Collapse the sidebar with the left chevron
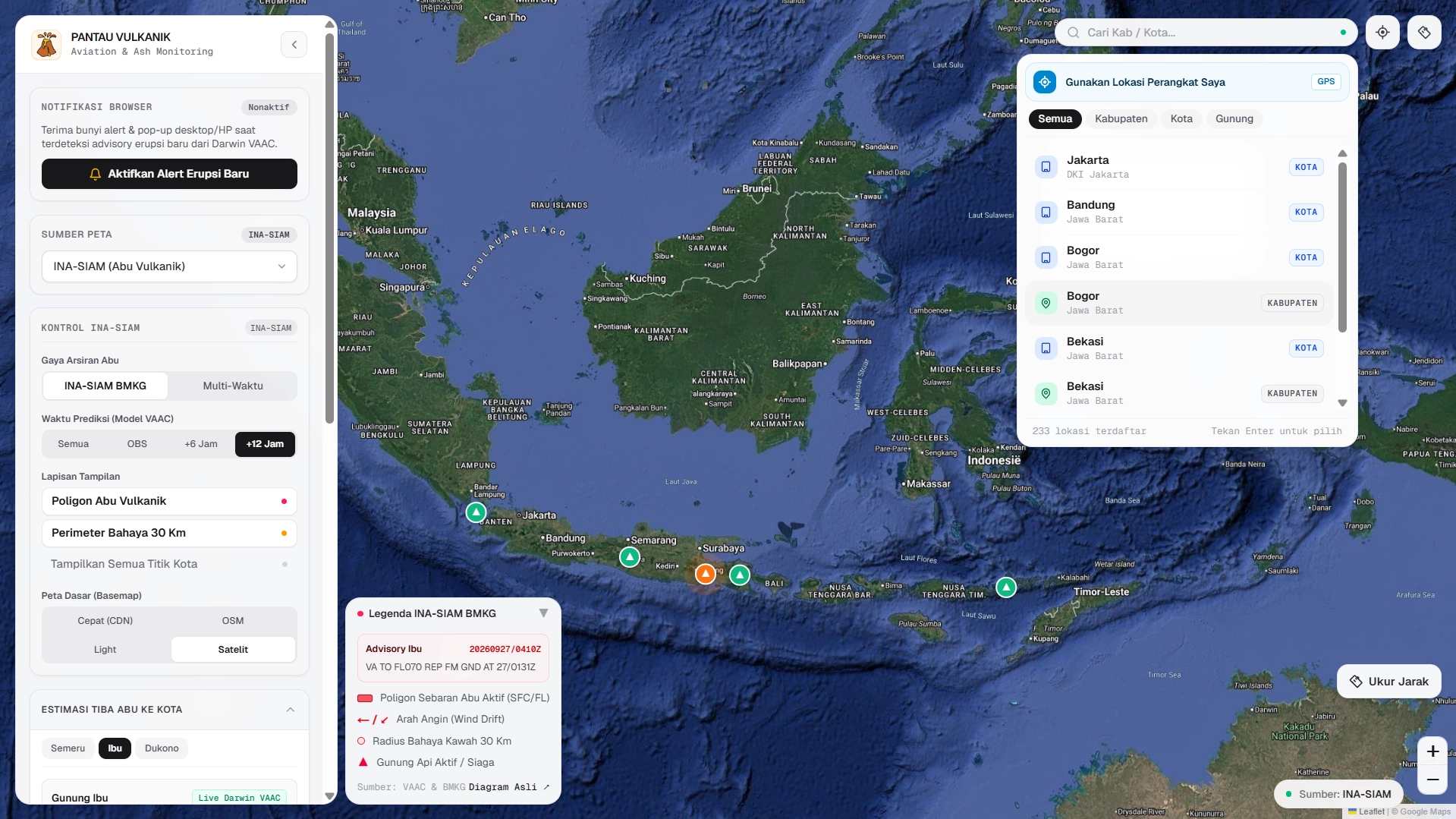Image resolution: width=1456 pixels, height=819 pixels. coord(294,45)
